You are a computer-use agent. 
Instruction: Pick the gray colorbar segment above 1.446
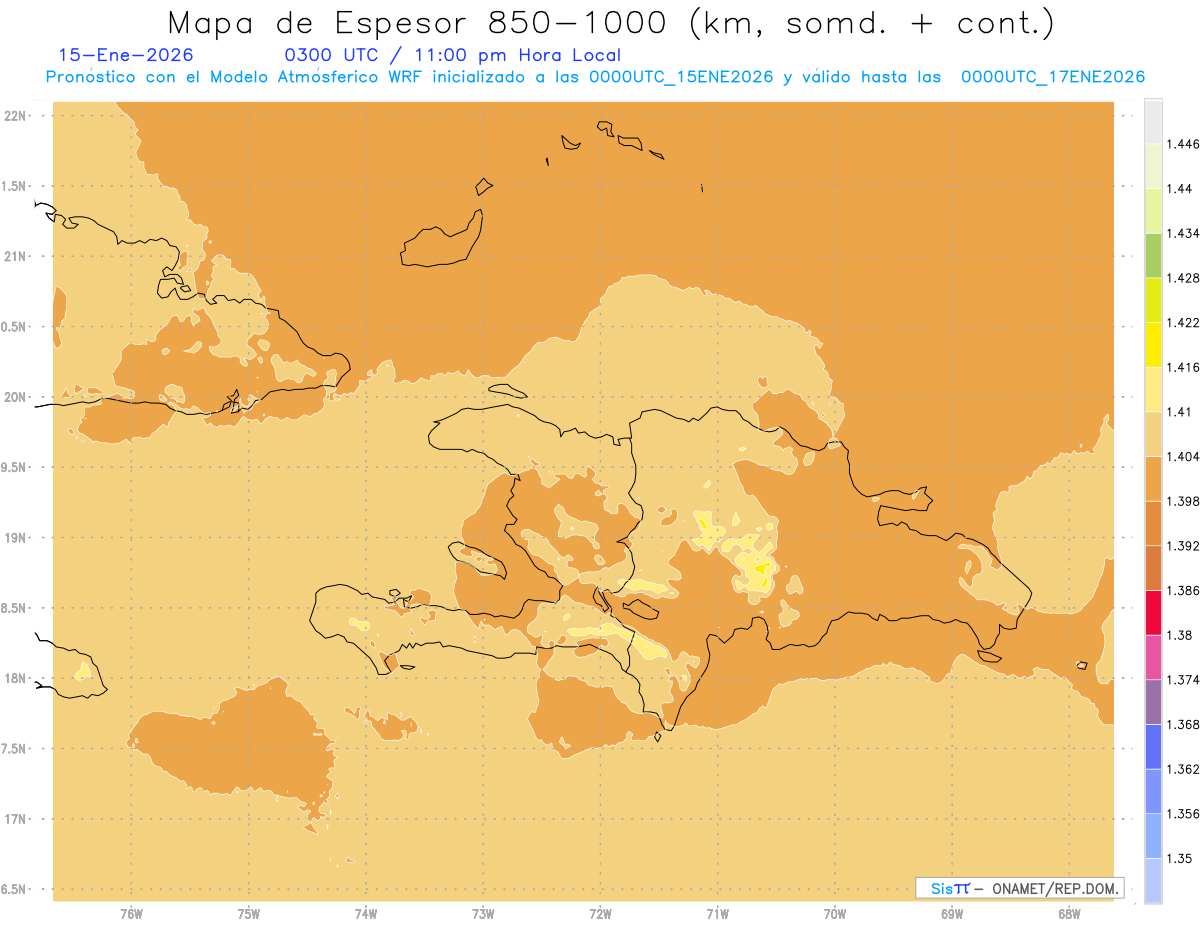1153,121
